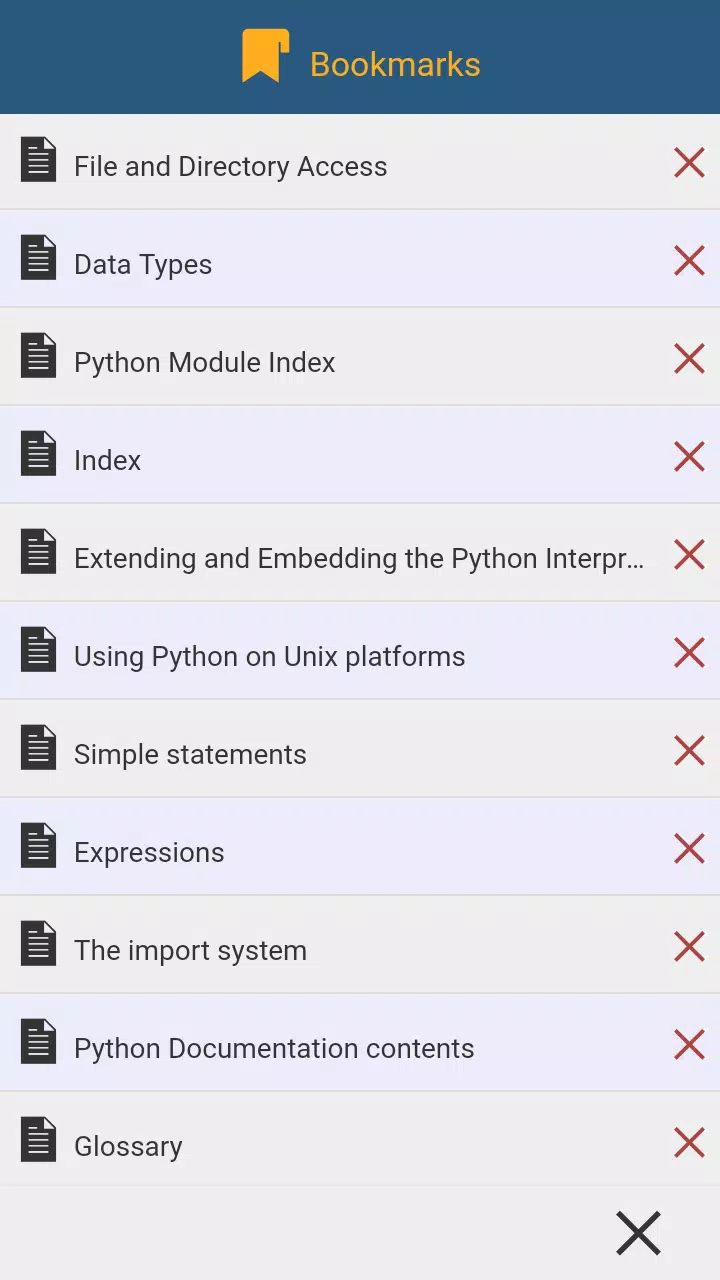The image size is (720, 1280).
Task: Open the Expressions bookmark
Action: coord(149,852)
